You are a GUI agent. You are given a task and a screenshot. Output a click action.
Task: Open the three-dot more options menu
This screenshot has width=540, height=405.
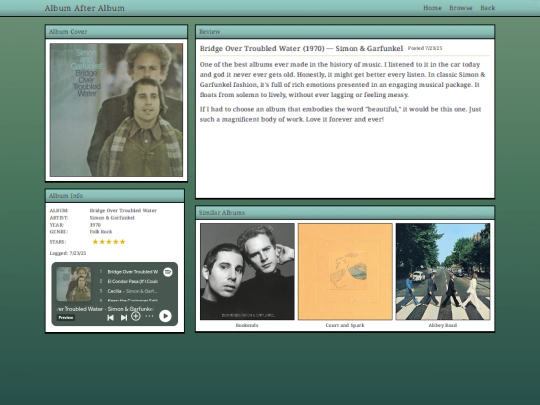[x=149, y=316]
